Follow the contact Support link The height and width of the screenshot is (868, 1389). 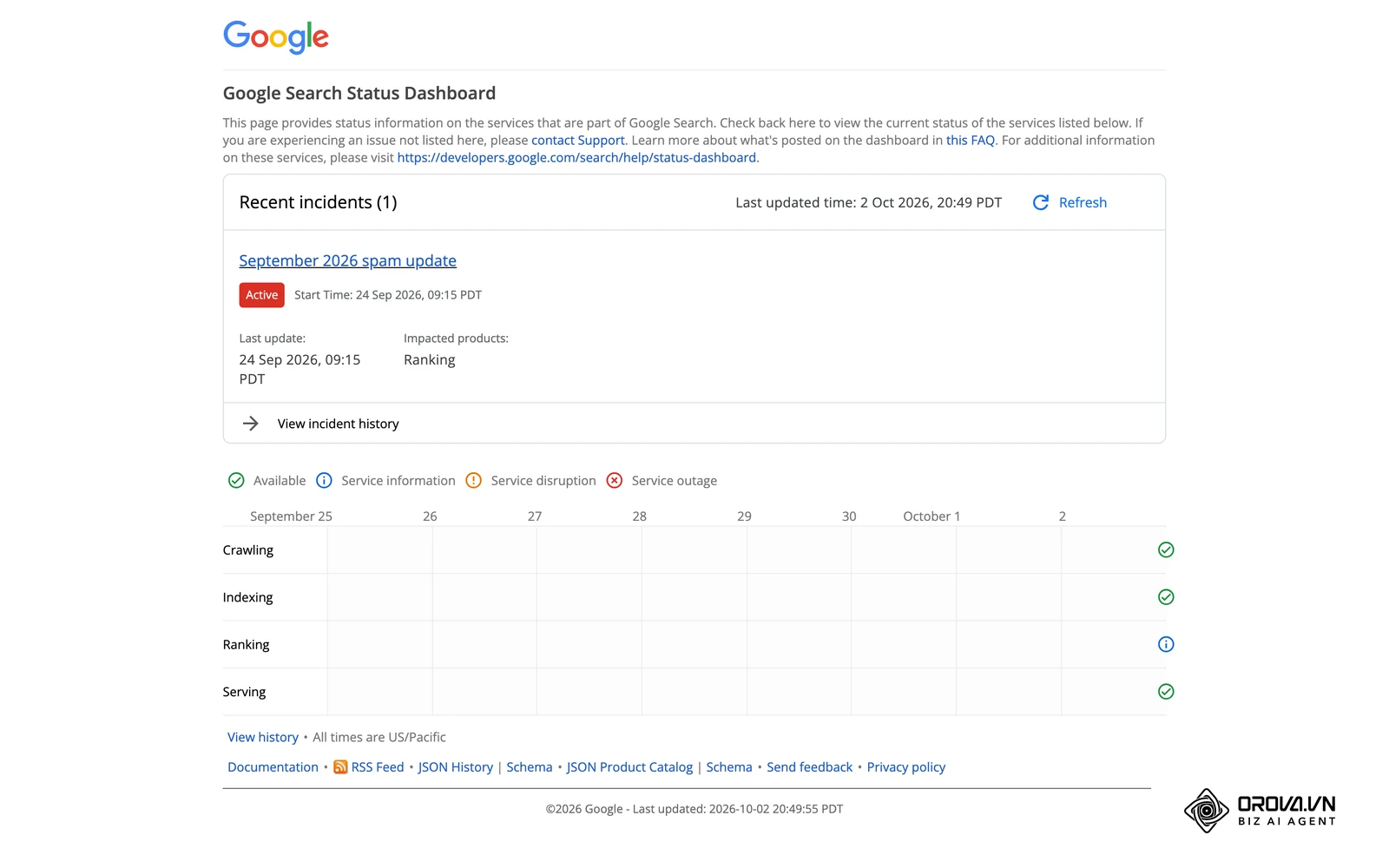(578, 141)
